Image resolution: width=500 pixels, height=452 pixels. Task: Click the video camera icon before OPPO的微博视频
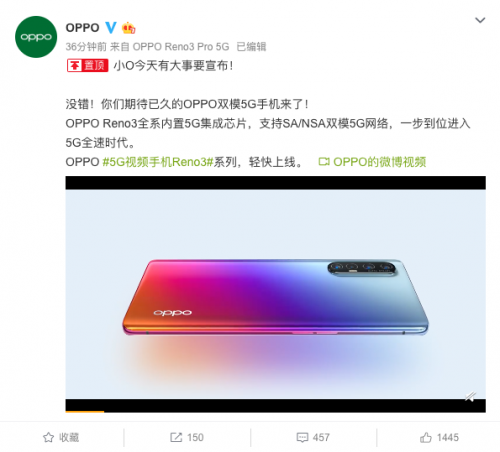click(324, 162)
